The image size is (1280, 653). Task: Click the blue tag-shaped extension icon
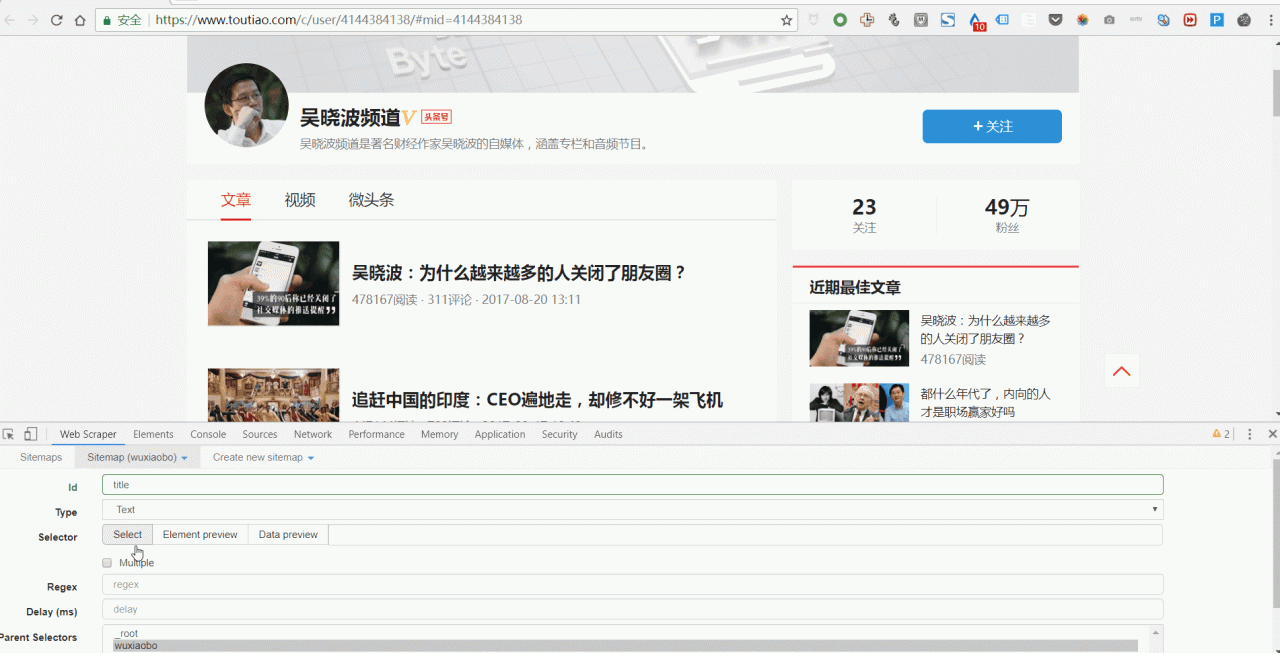(1002, 20)
